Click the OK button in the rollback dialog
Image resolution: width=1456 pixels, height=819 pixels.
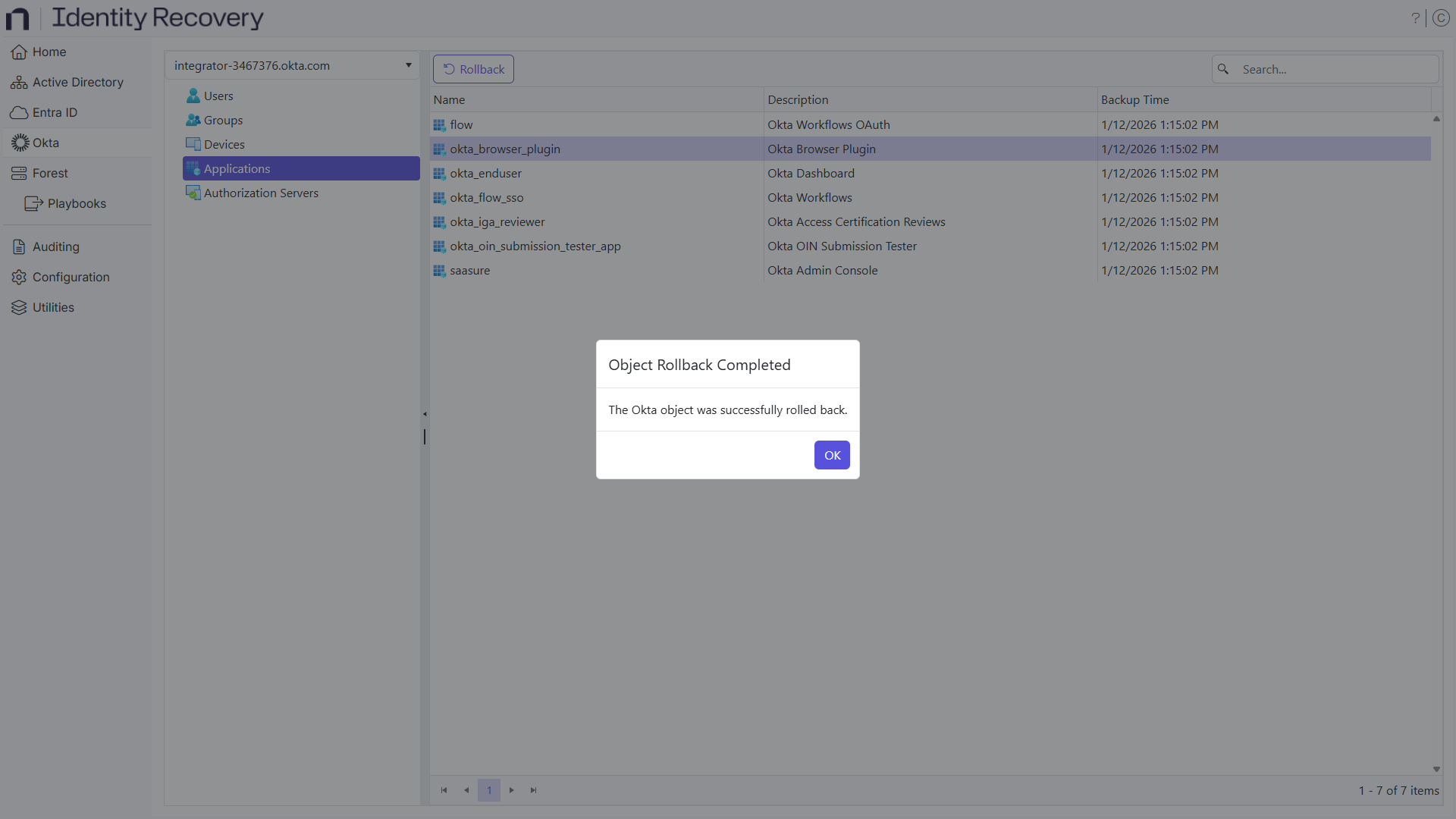[x=831, y=455]
